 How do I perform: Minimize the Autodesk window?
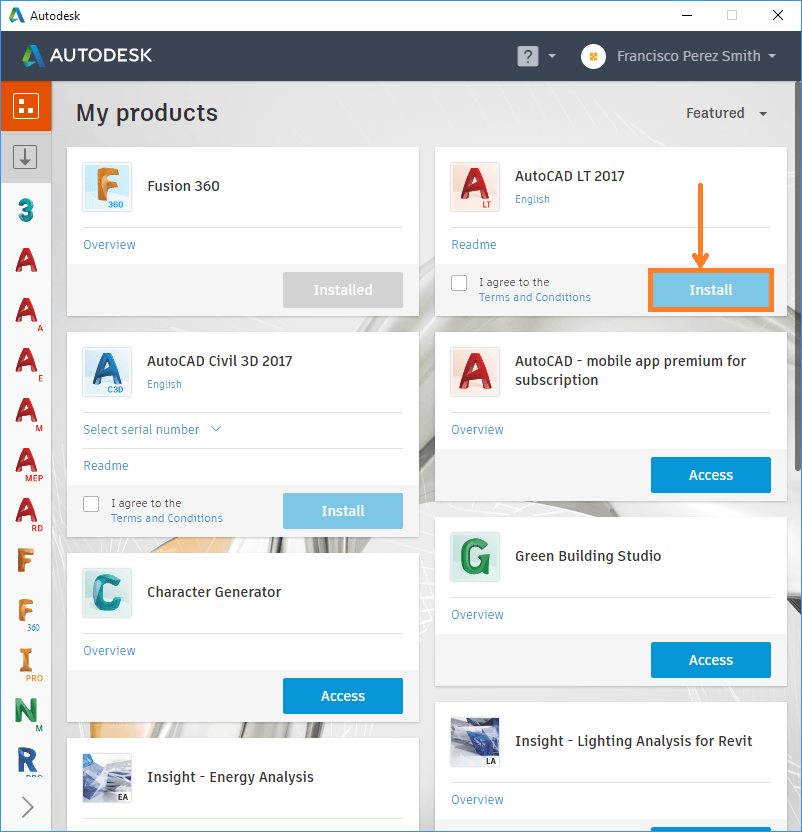pos(687,15)
